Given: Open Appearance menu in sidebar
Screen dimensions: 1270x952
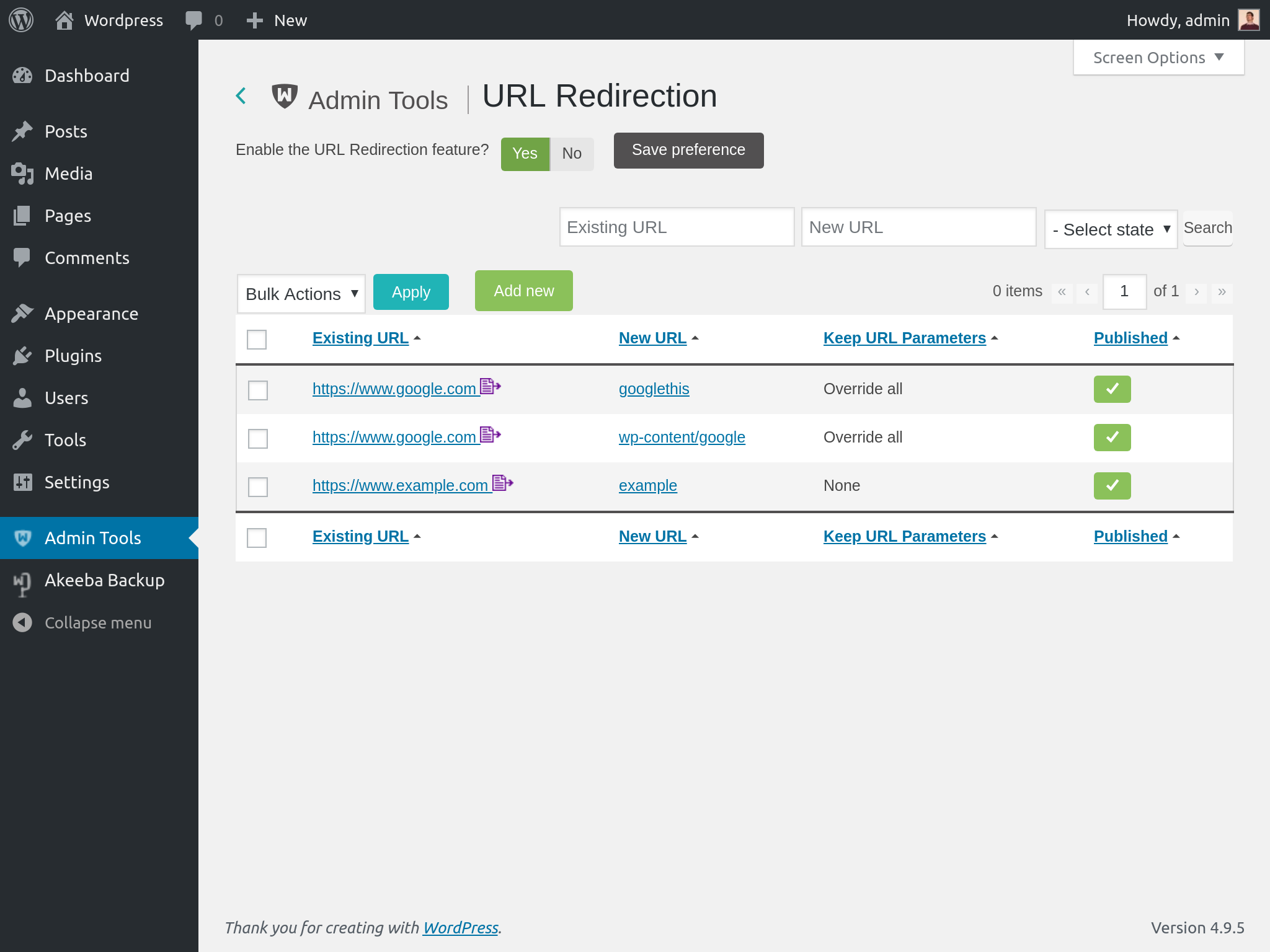Looking at the screenshot, I should [99, 314].
